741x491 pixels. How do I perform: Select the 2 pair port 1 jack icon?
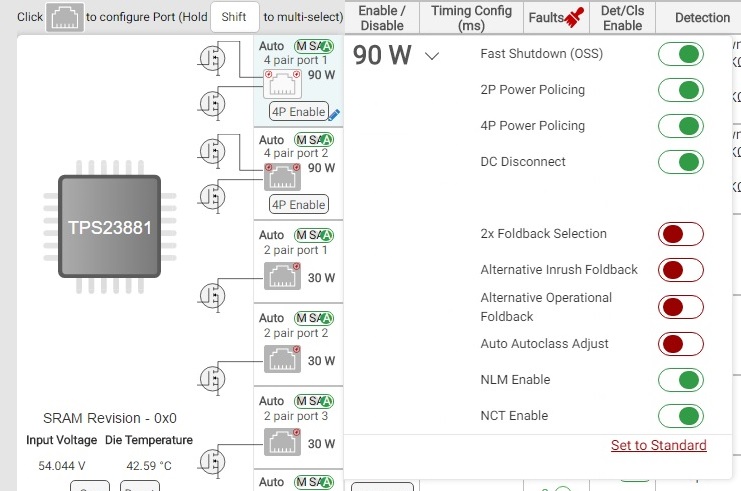tap(282, 276)
